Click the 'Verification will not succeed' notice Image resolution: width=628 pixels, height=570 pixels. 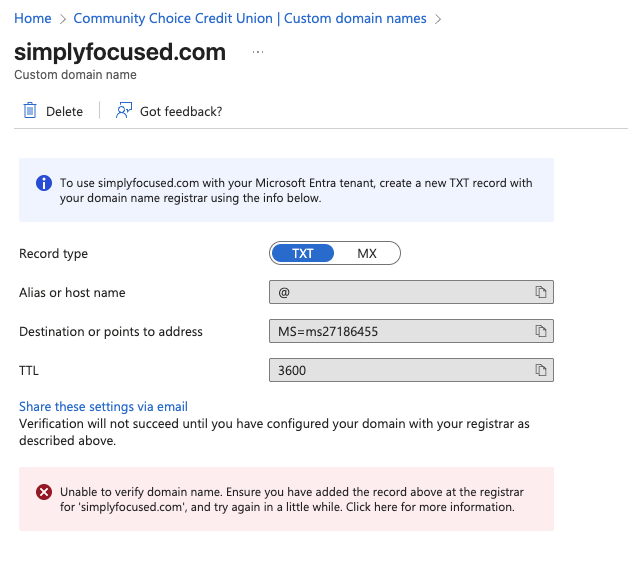[x=274, y=432]
